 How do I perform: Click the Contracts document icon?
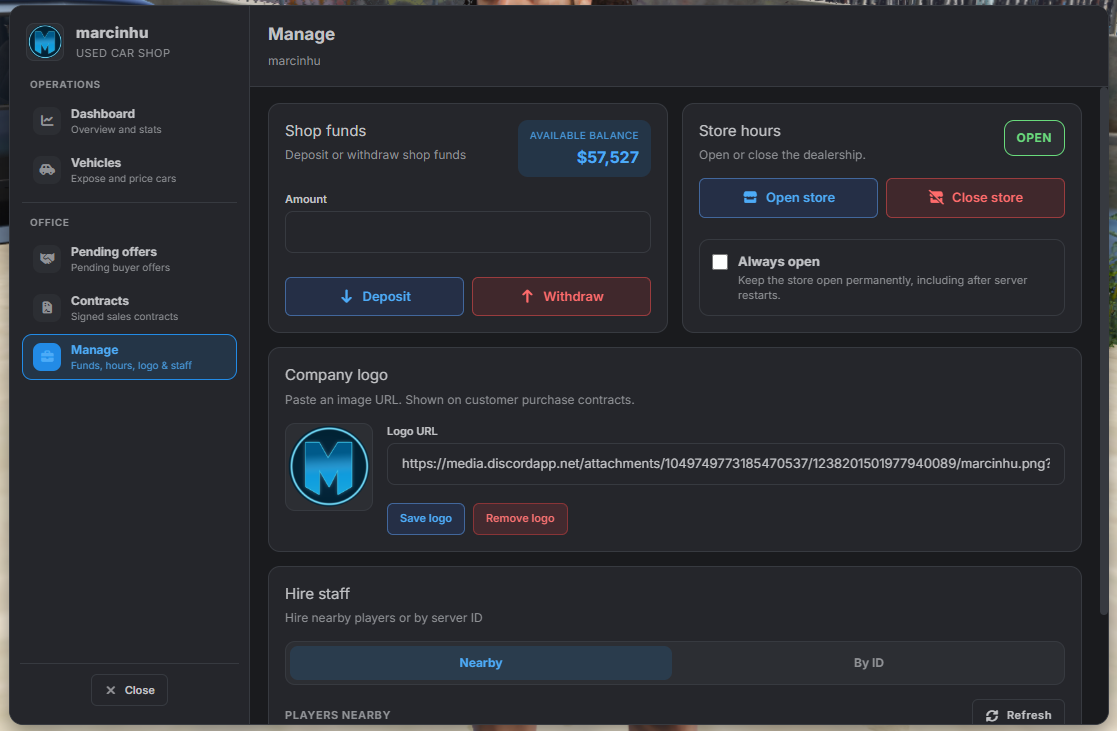point(47,308)
